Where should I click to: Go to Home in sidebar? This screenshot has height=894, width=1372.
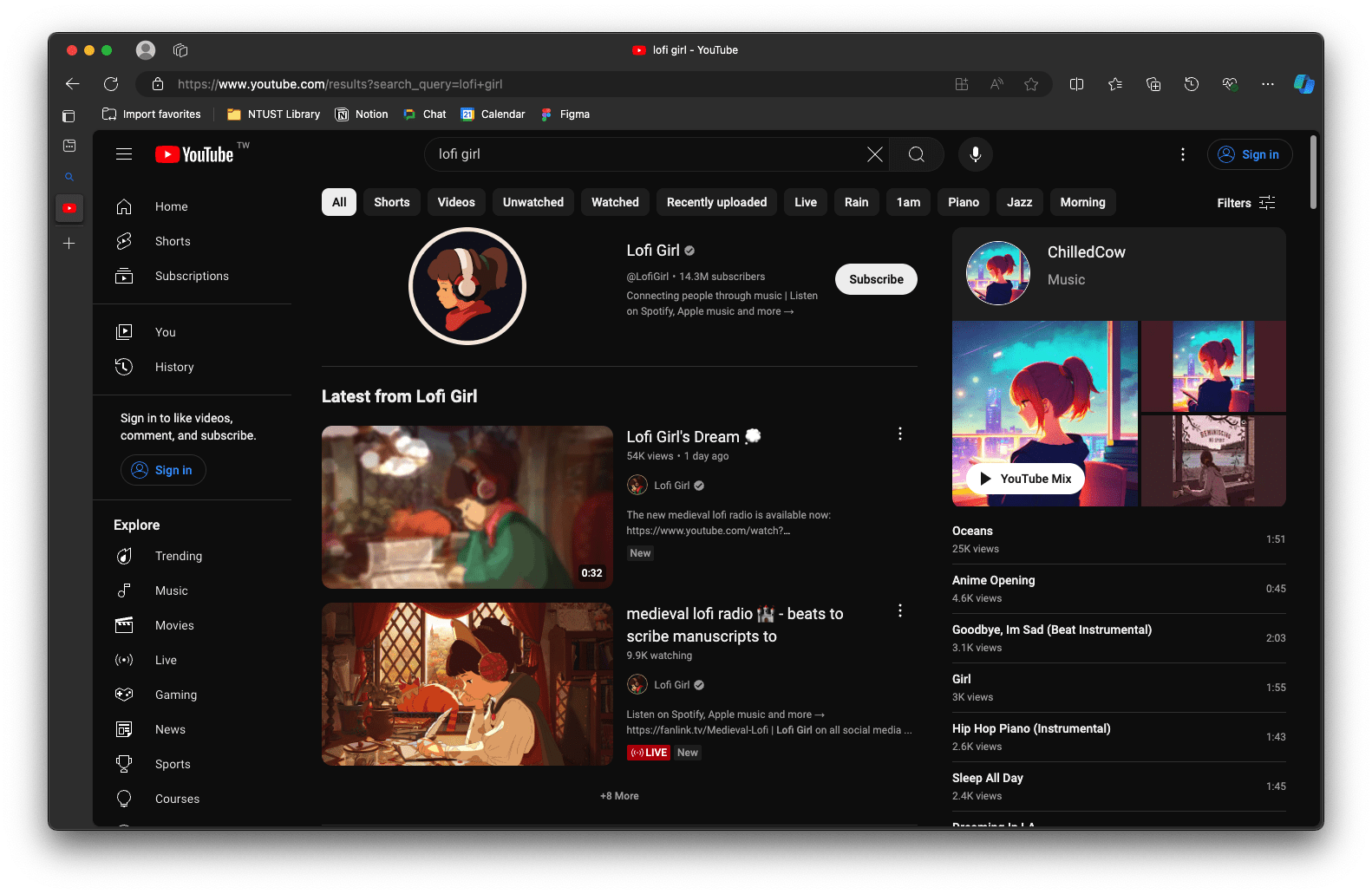click(x=192, y=206)
